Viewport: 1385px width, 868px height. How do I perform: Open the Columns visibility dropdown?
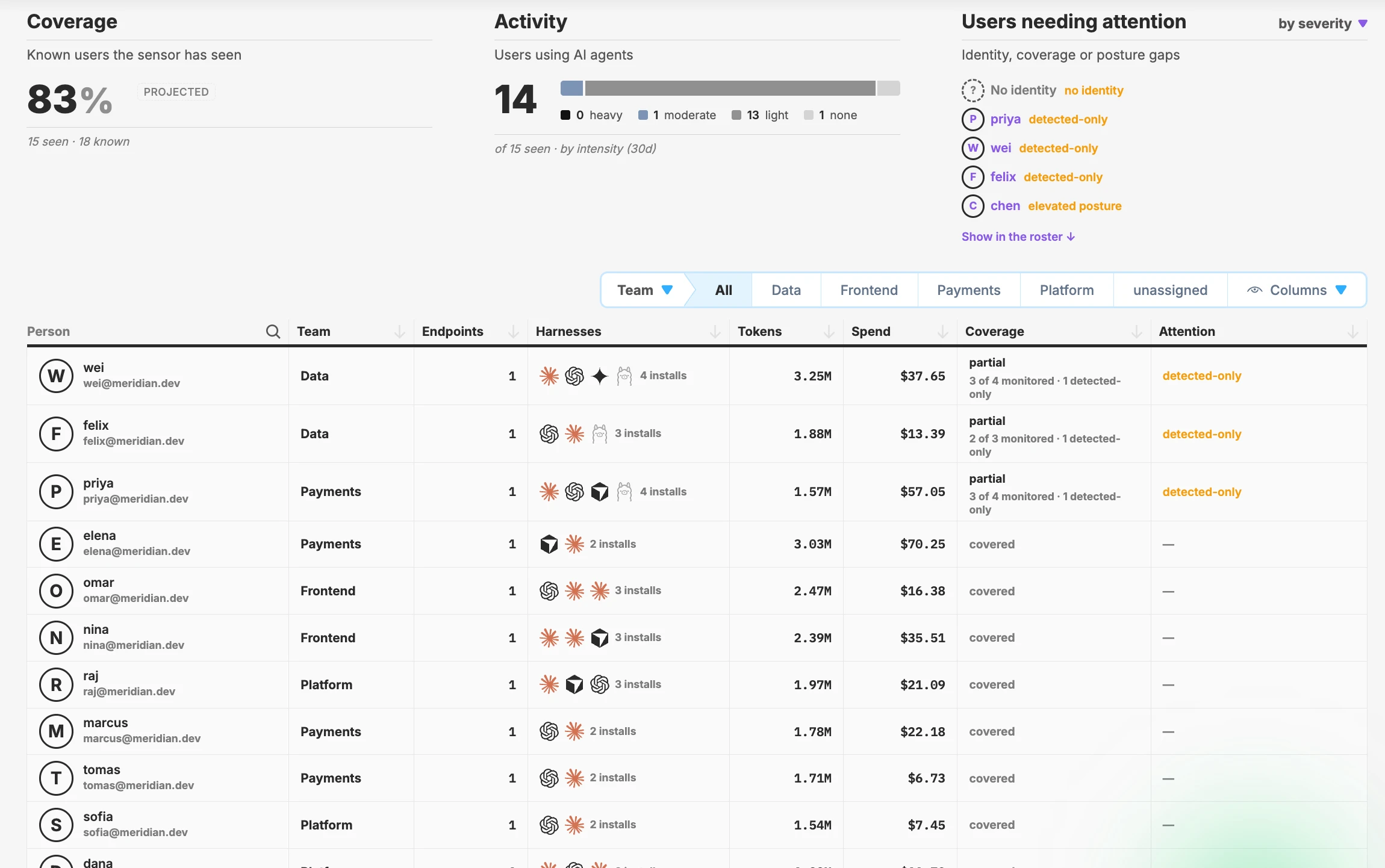[x=1296, y=290]
